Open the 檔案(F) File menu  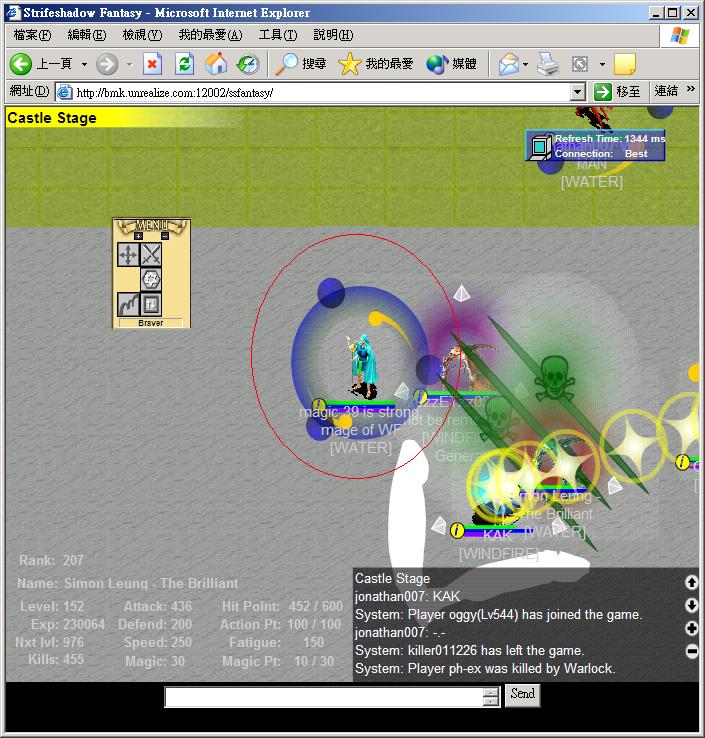point(32,35)
